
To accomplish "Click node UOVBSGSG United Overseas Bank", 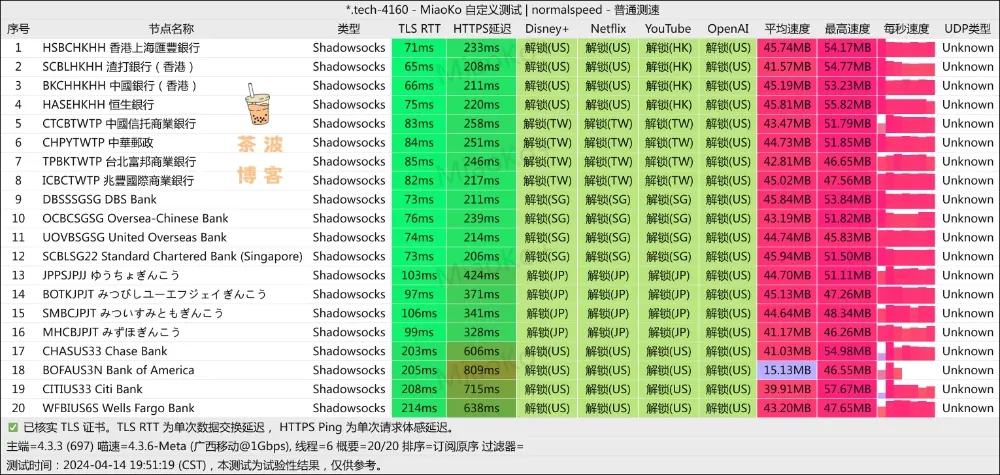I will (x=135, y=238).
